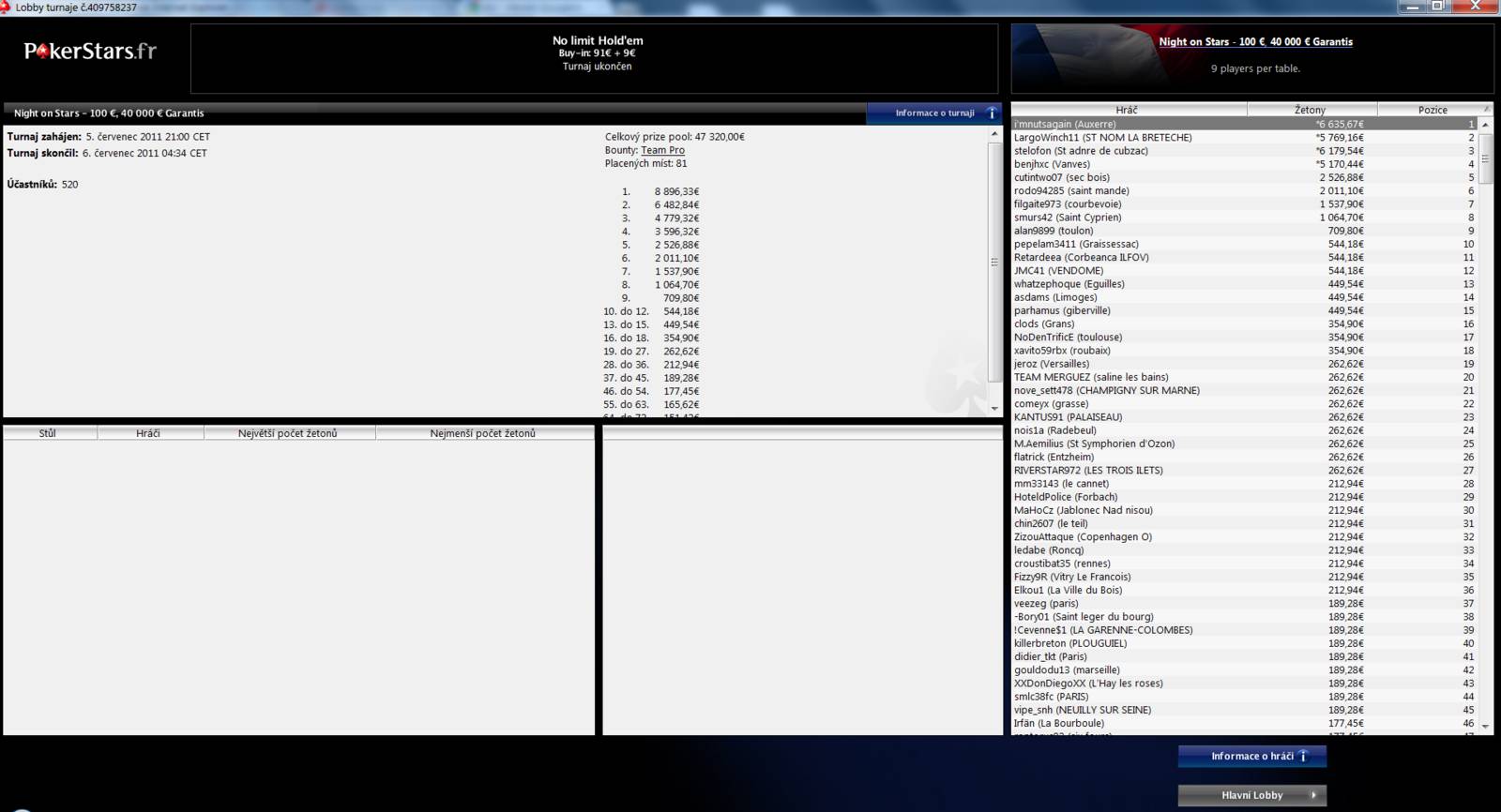The width and height of the screenshot is (1501, 812).
Task: Select player XXDonDiegoXX (L'Hay les roses)
Action: pyautogui.click(x=1245, y=683)
